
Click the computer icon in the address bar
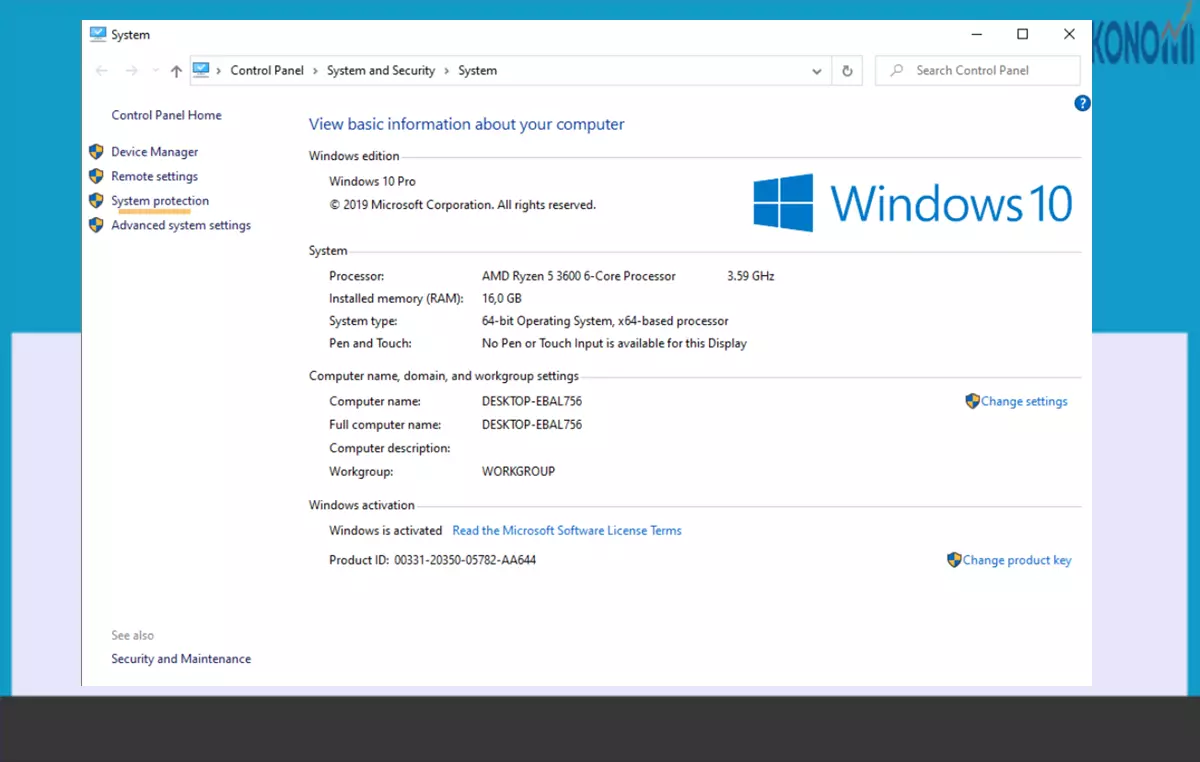point(201,70)
